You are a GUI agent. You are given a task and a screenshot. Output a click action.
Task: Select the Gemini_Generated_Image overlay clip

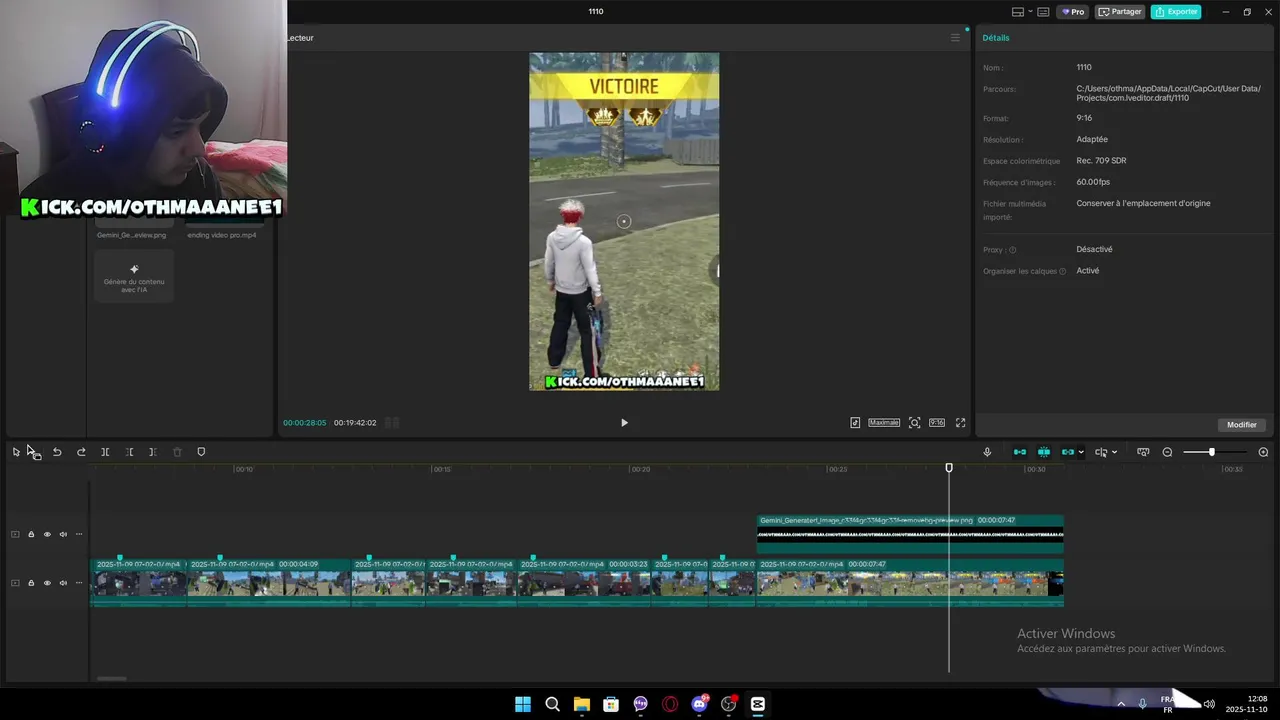(910, 534)
